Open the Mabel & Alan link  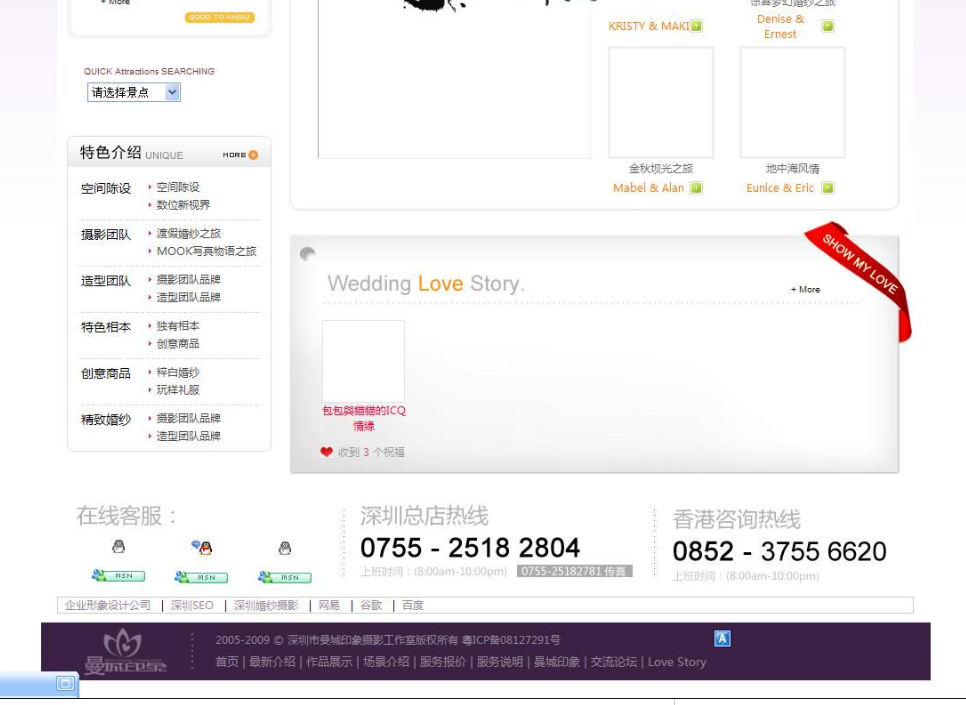(x=649, y=188)
